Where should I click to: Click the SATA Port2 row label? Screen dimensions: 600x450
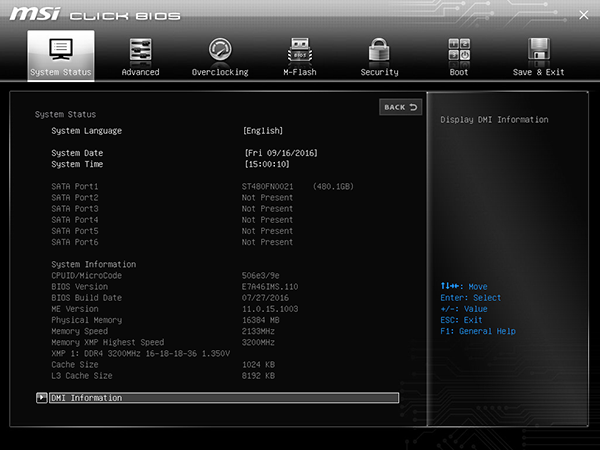[x=75, y=197]
